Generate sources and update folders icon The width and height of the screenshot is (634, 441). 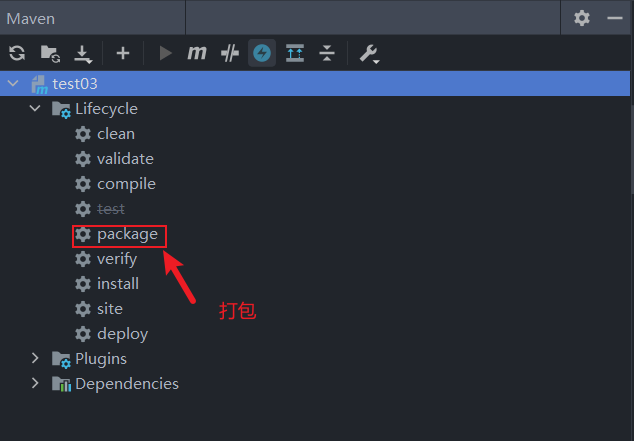(50, 53)
